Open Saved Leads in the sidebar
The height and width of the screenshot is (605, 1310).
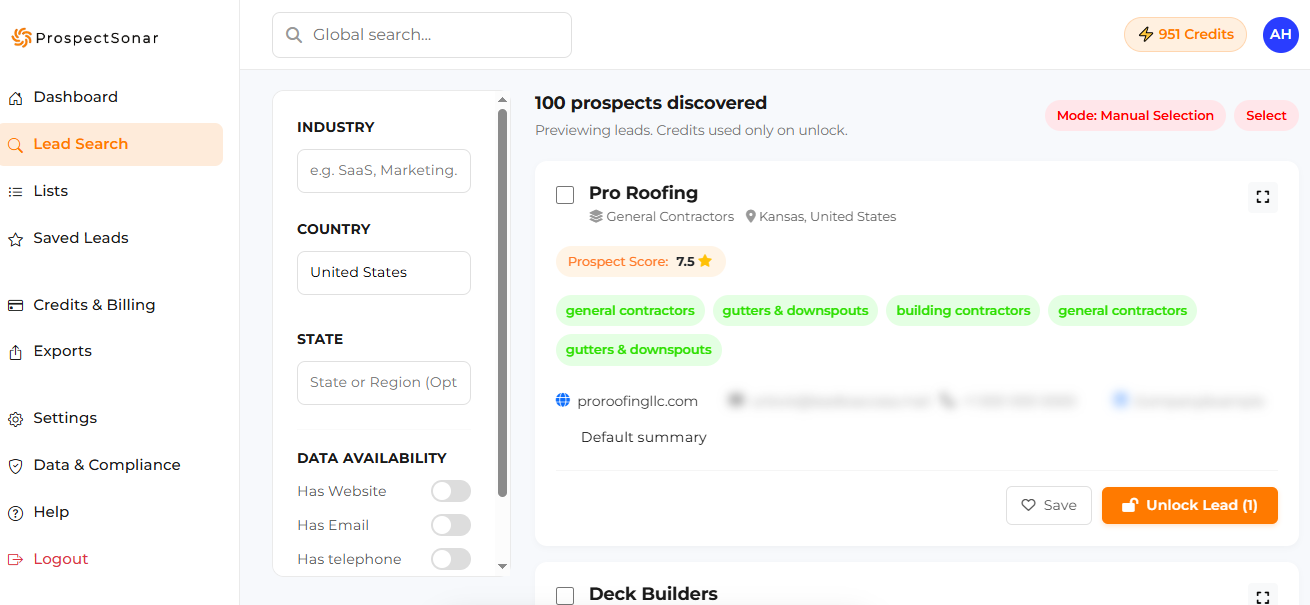click(x=80, y=238)
